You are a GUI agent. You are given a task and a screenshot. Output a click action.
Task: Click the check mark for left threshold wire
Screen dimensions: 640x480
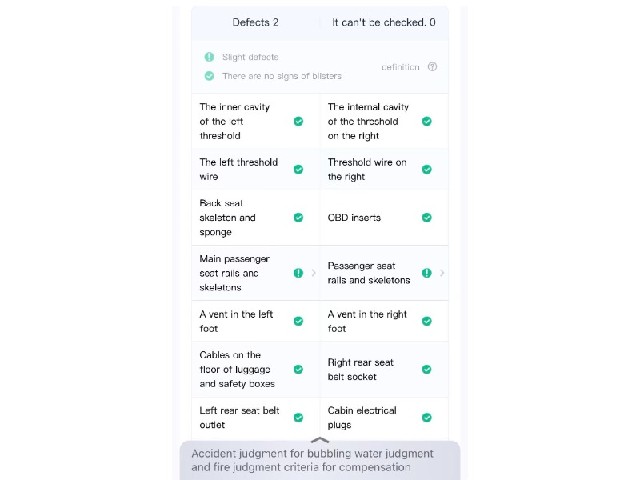click(298, 169)
